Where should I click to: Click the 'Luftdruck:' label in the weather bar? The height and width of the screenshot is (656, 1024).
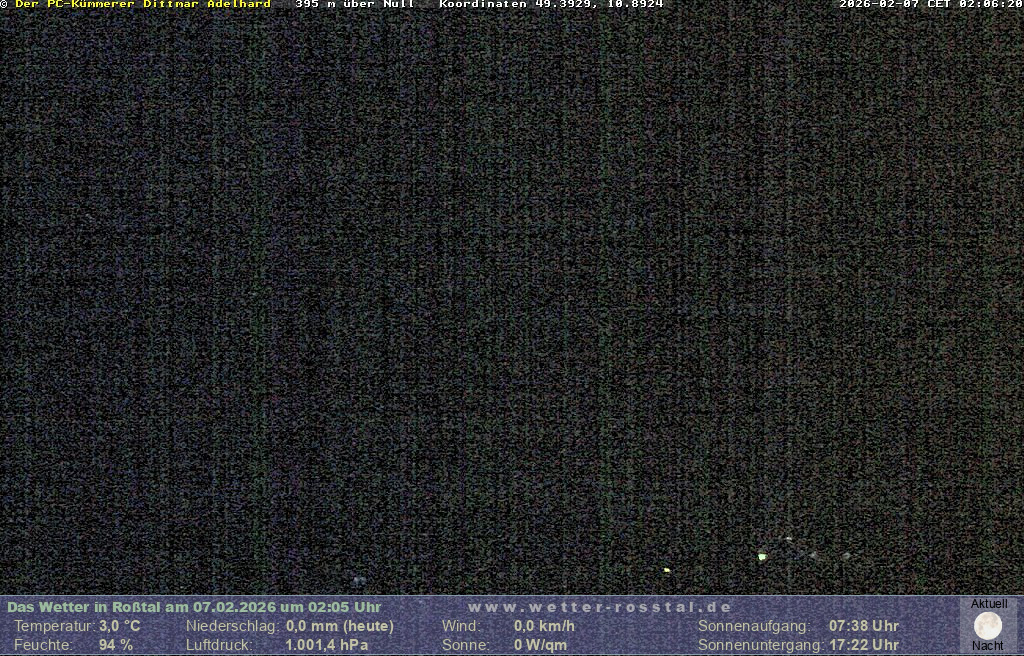pyautogui.click(x=219, y=645)
